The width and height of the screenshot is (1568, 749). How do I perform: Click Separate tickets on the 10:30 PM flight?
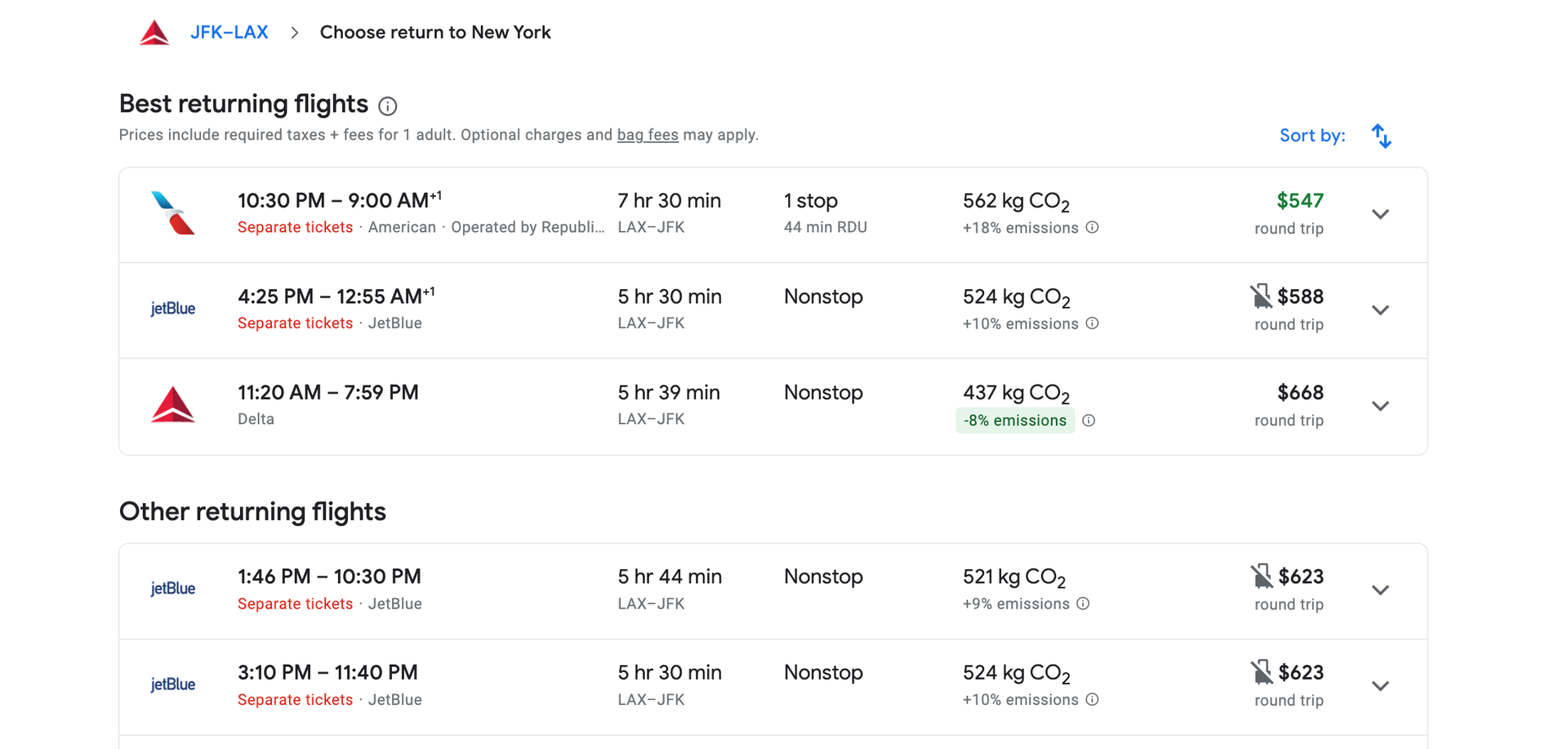tap(295, 227)
